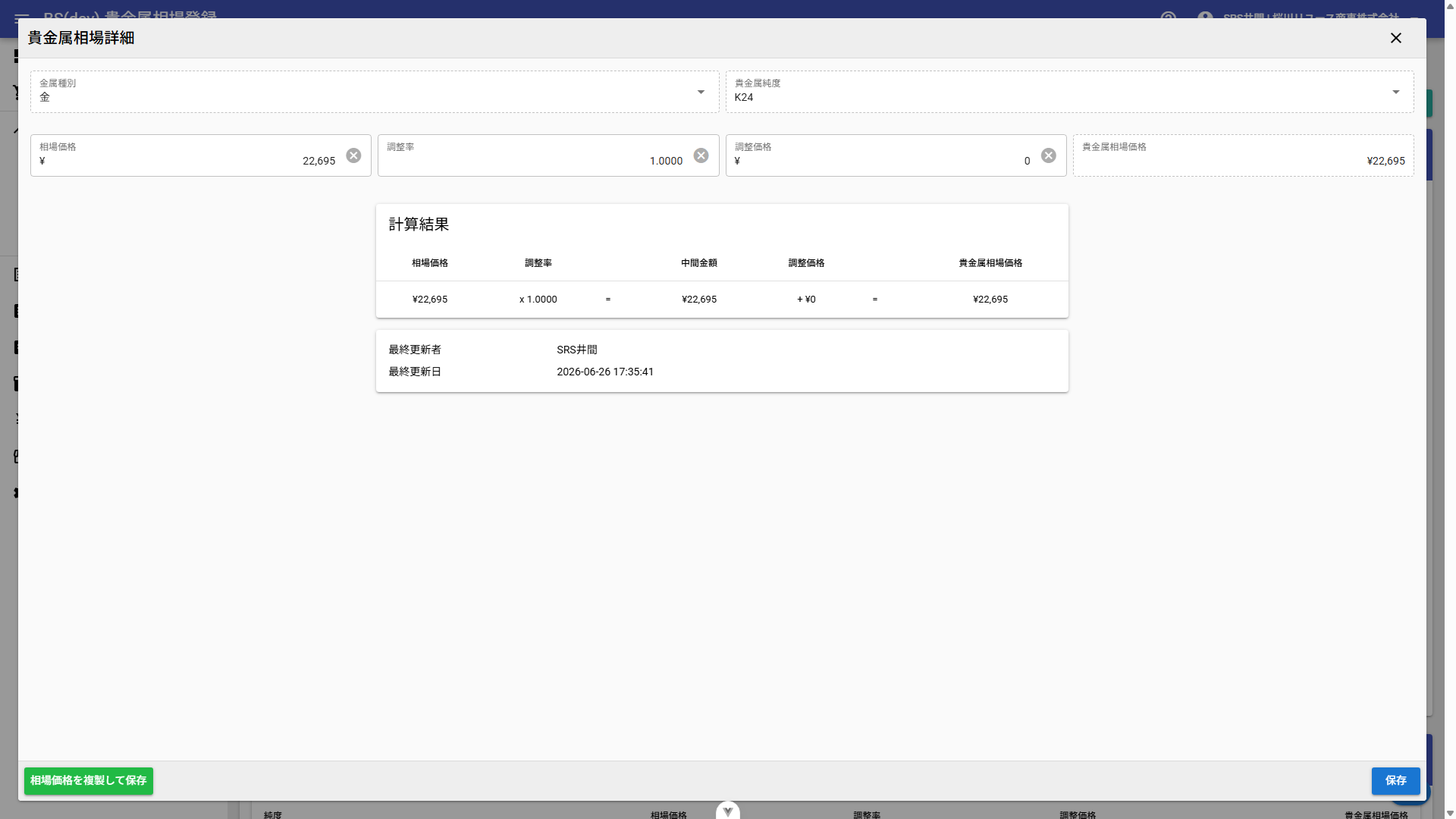The width and height of the screenshot is (1456, 819).
Task: Clear the 調整価格 field with its X icon
Action: (x=1048, y=155)
